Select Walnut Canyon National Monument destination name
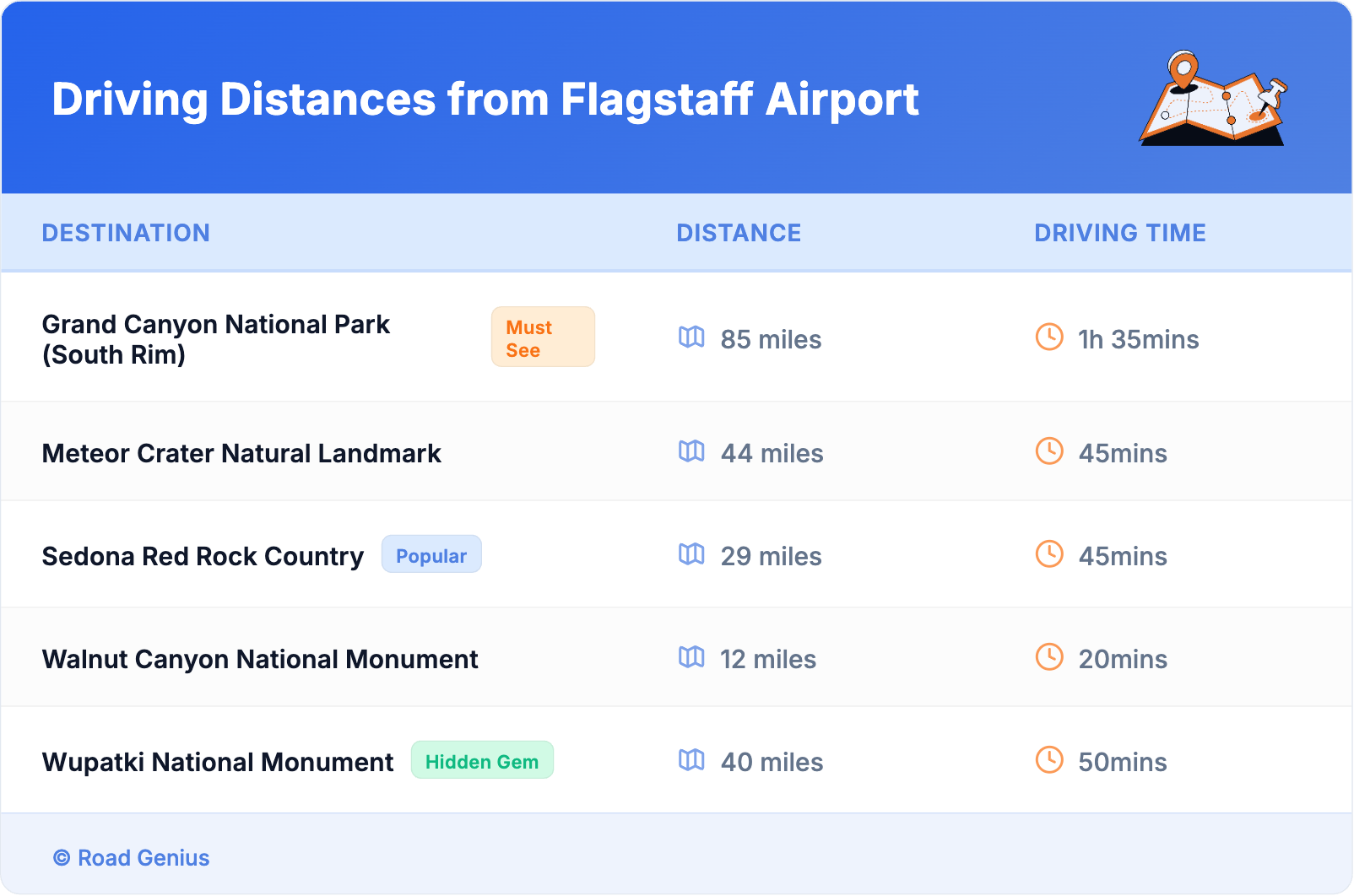This screenshot has height=896, width=1354. click(x=260, y=659)
